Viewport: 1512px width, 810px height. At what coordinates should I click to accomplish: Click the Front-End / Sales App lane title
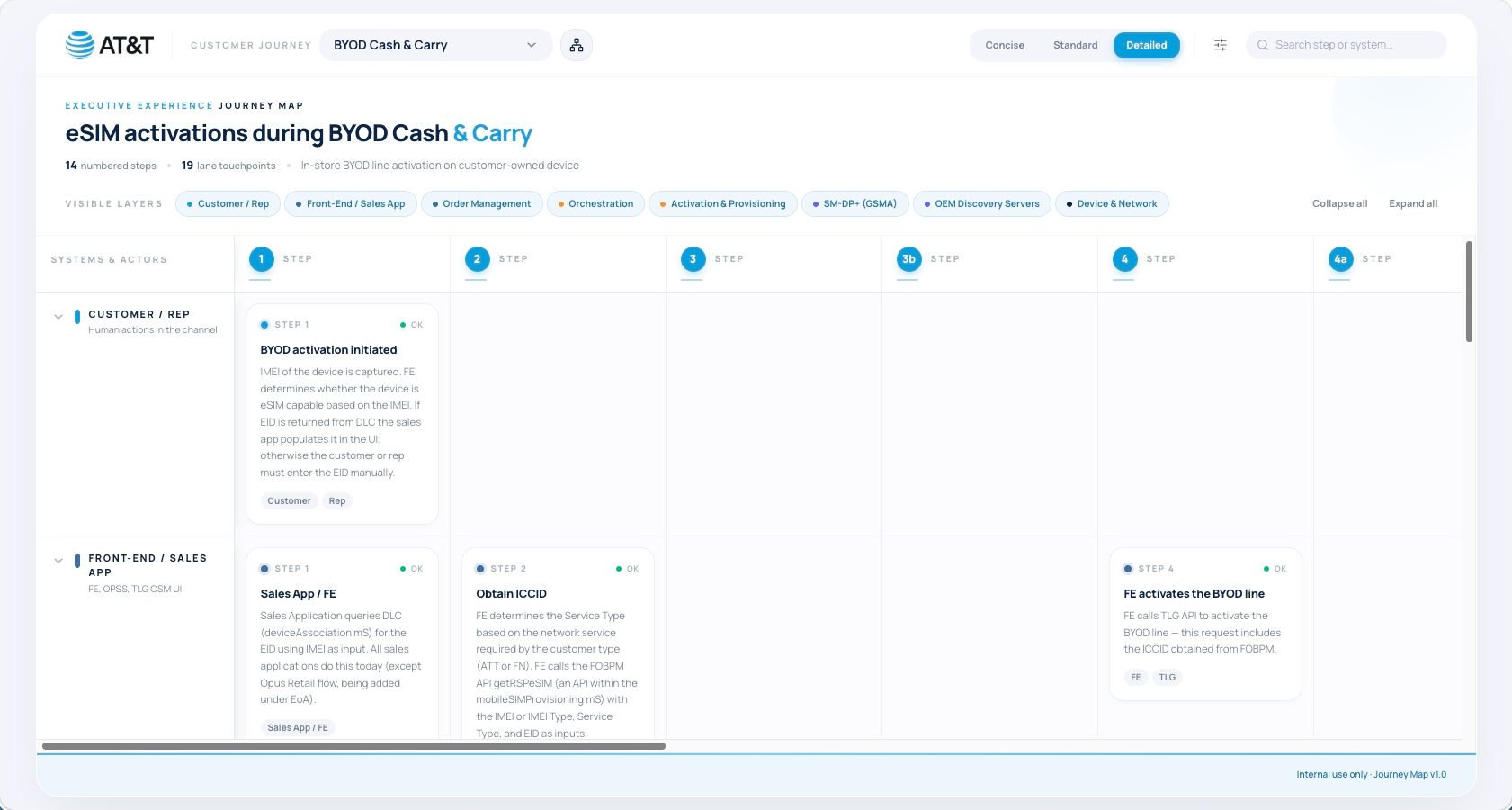click(148, 565)
